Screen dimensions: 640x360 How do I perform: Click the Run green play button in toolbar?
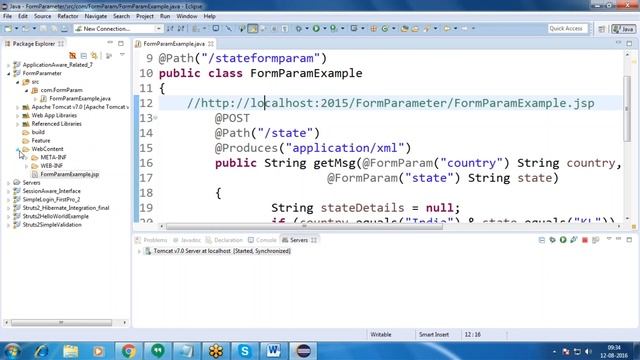(x=316, y=29)
